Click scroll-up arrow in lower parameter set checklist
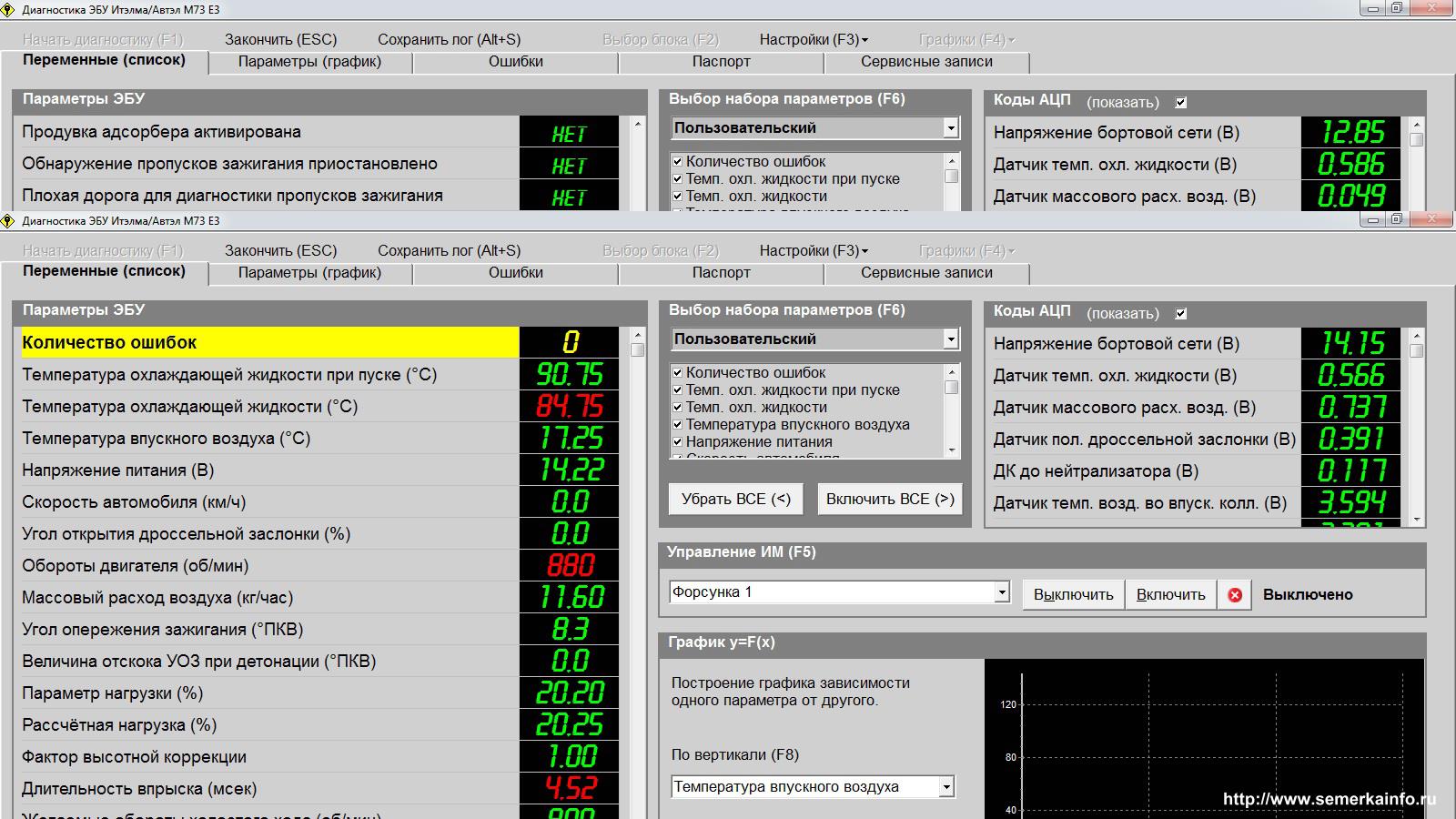 tap(952, 372)
